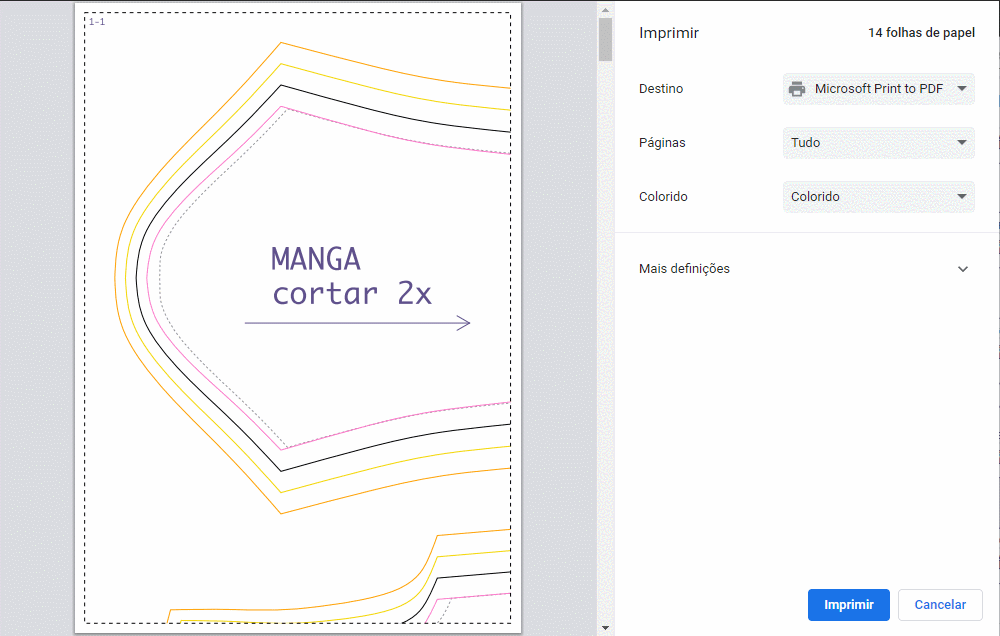Viewport: 1000px width, 636px height.
Task: Click the Destino label
Action: point(661,89)
